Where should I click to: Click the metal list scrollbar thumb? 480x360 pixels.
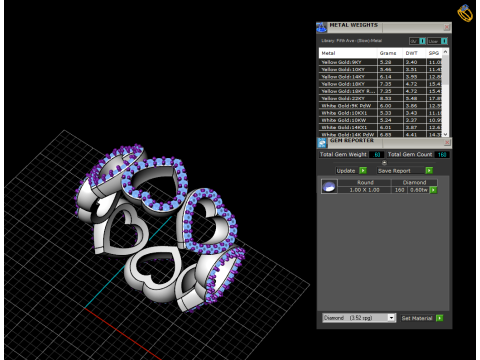[445, 70]
